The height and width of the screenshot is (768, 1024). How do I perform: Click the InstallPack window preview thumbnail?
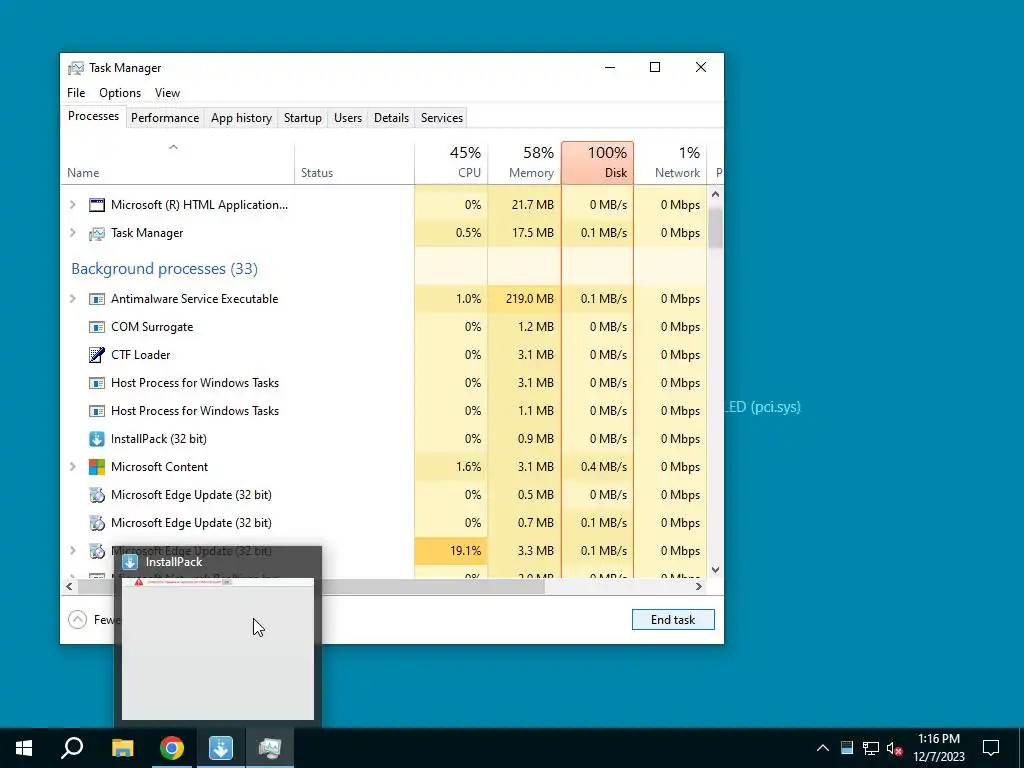click(217, 648)
